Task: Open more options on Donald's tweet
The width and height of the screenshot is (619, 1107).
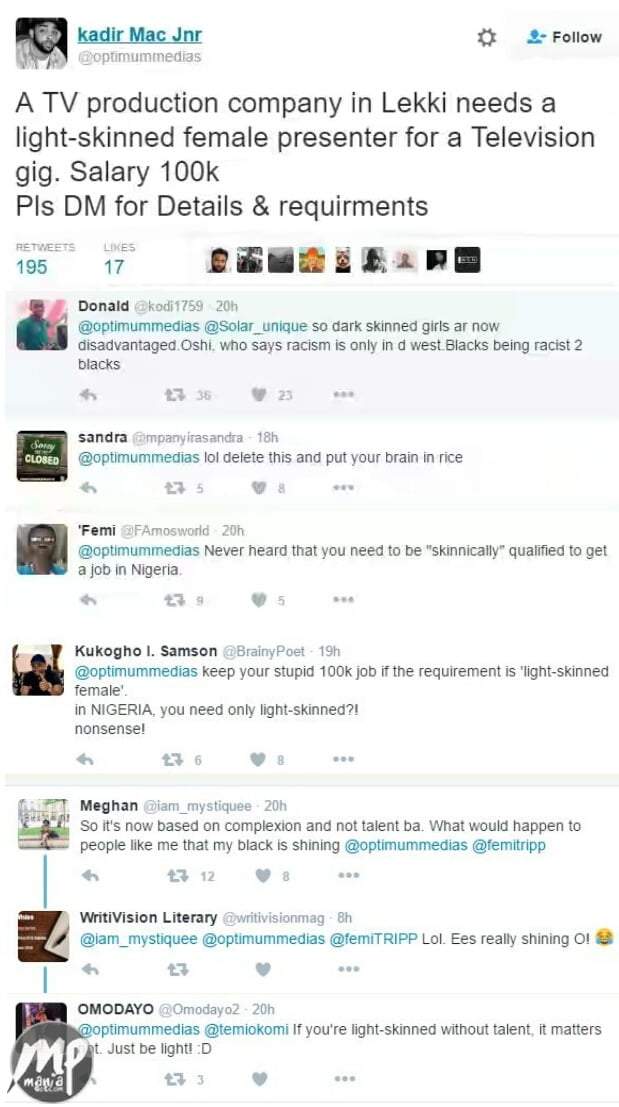Action: click(x=344, y=395)
